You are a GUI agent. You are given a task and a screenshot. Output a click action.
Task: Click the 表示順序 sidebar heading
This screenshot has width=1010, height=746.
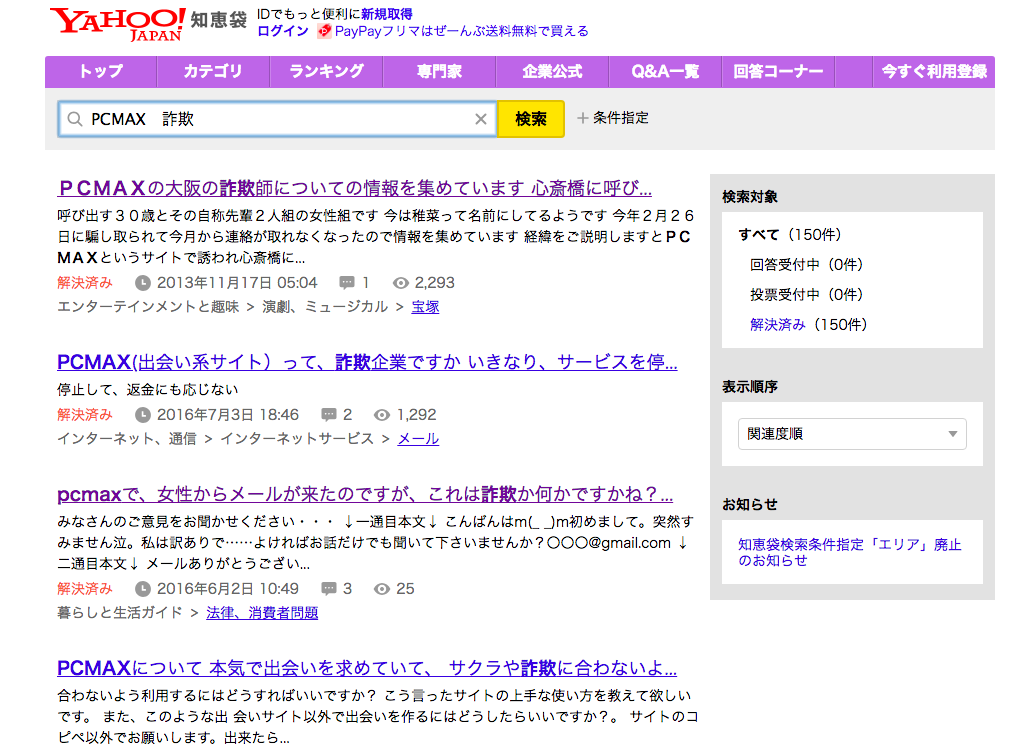coord(750,387)
